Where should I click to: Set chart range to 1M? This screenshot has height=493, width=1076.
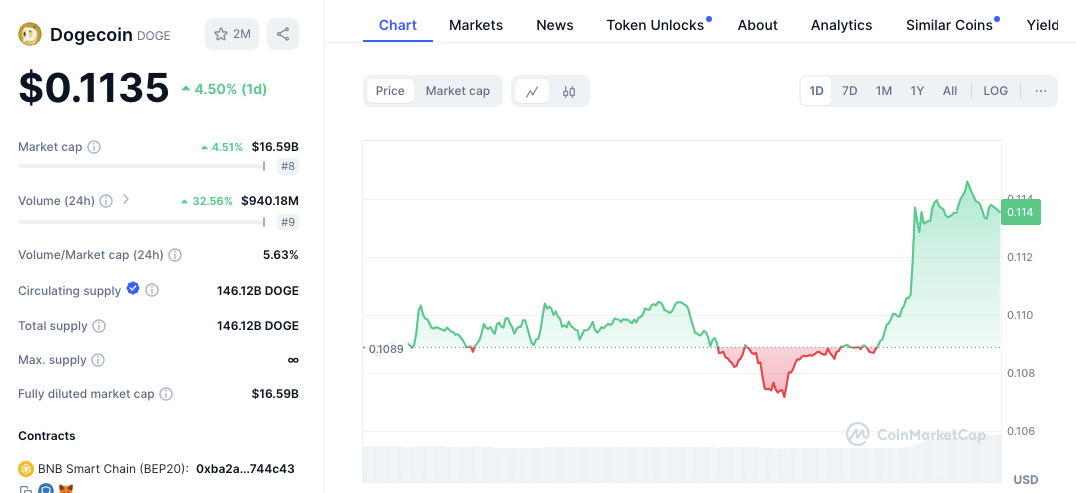pyautogui.click(x=884, y=91)
